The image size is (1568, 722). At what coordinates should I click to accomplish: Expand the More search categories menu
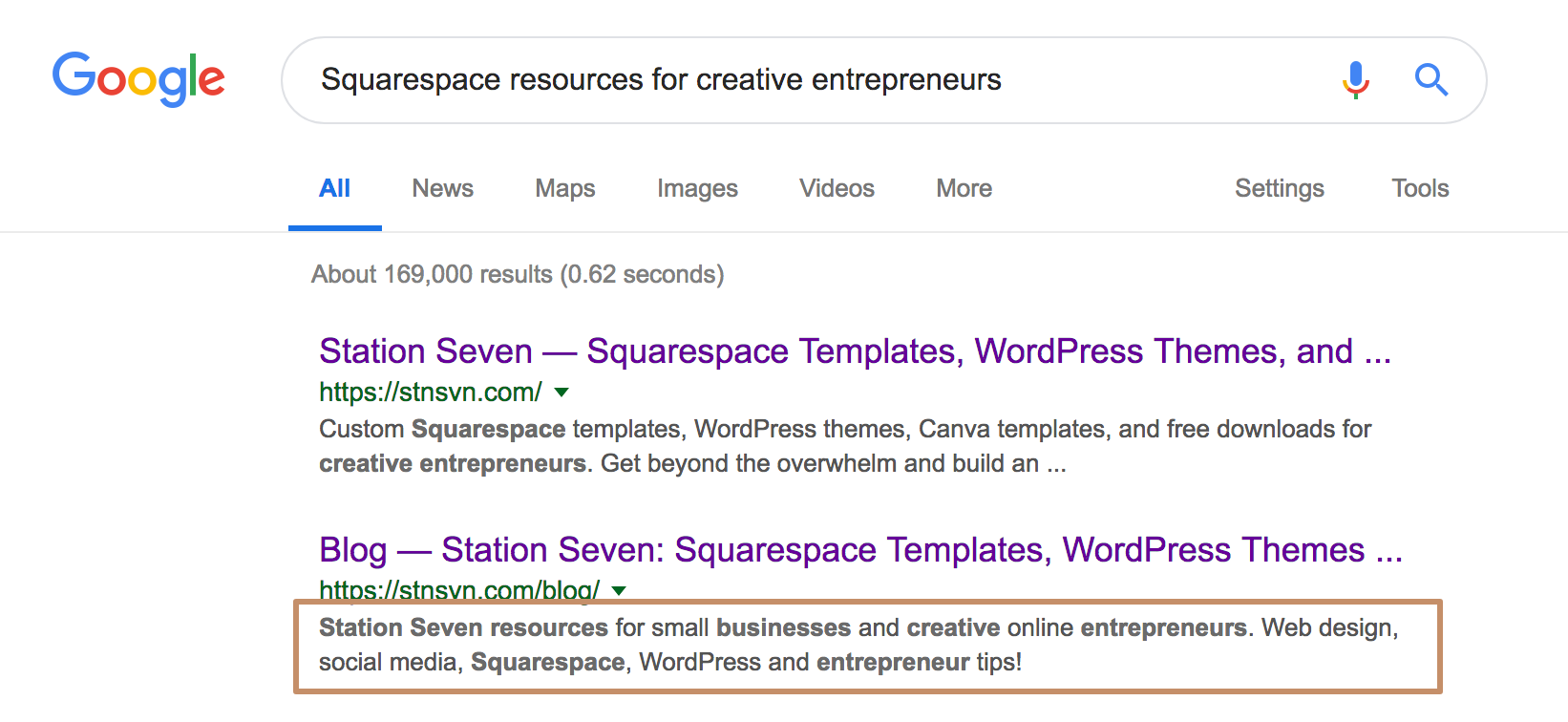(964, 188)
